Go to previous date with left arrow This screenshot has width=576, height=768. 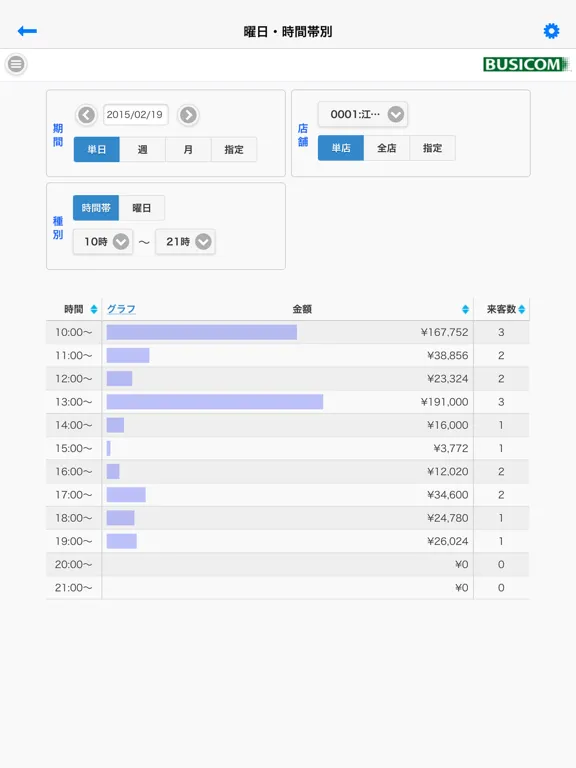coord(87,115)
